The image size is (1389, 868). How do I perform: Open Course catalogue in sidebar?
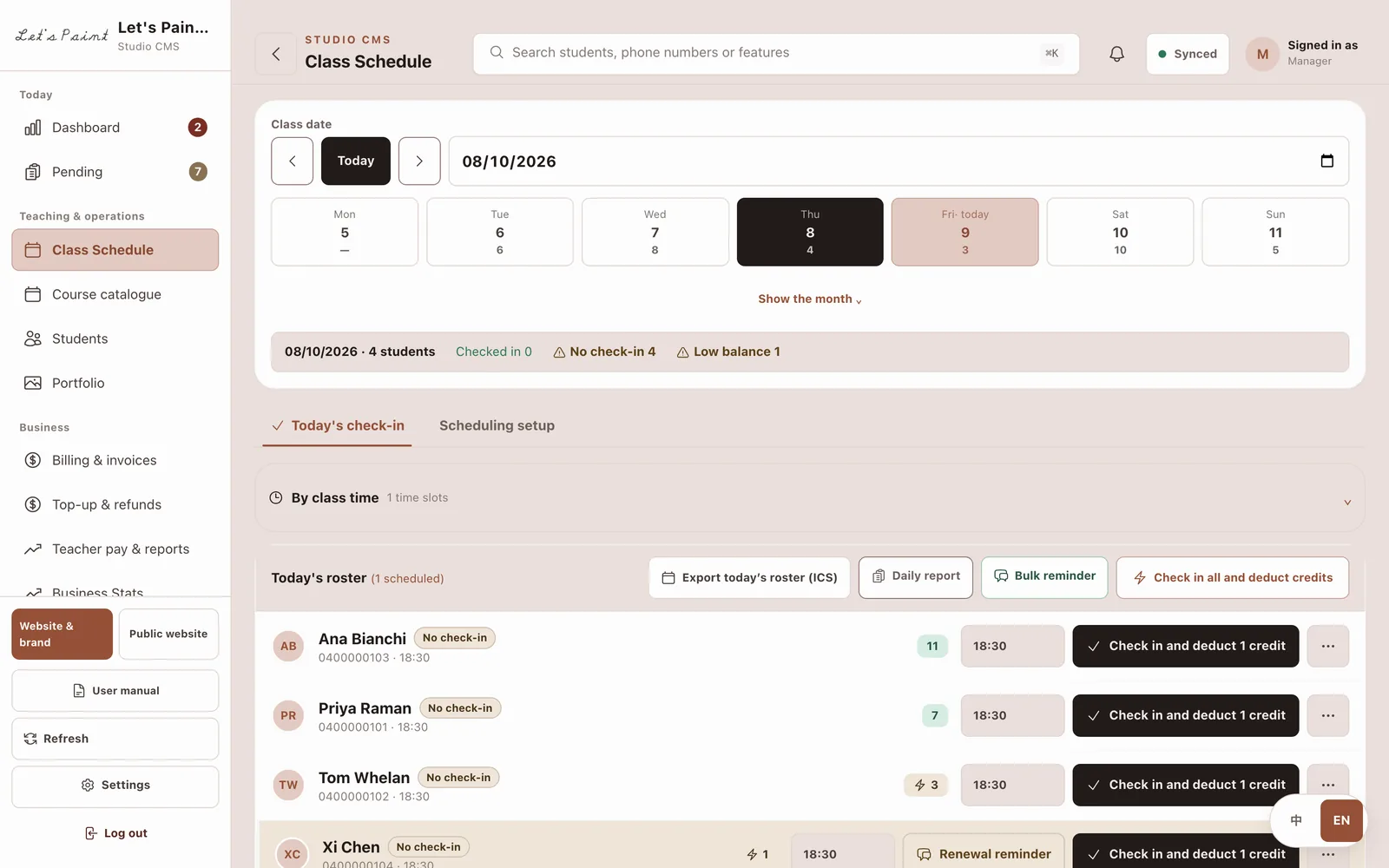[115, 294]
